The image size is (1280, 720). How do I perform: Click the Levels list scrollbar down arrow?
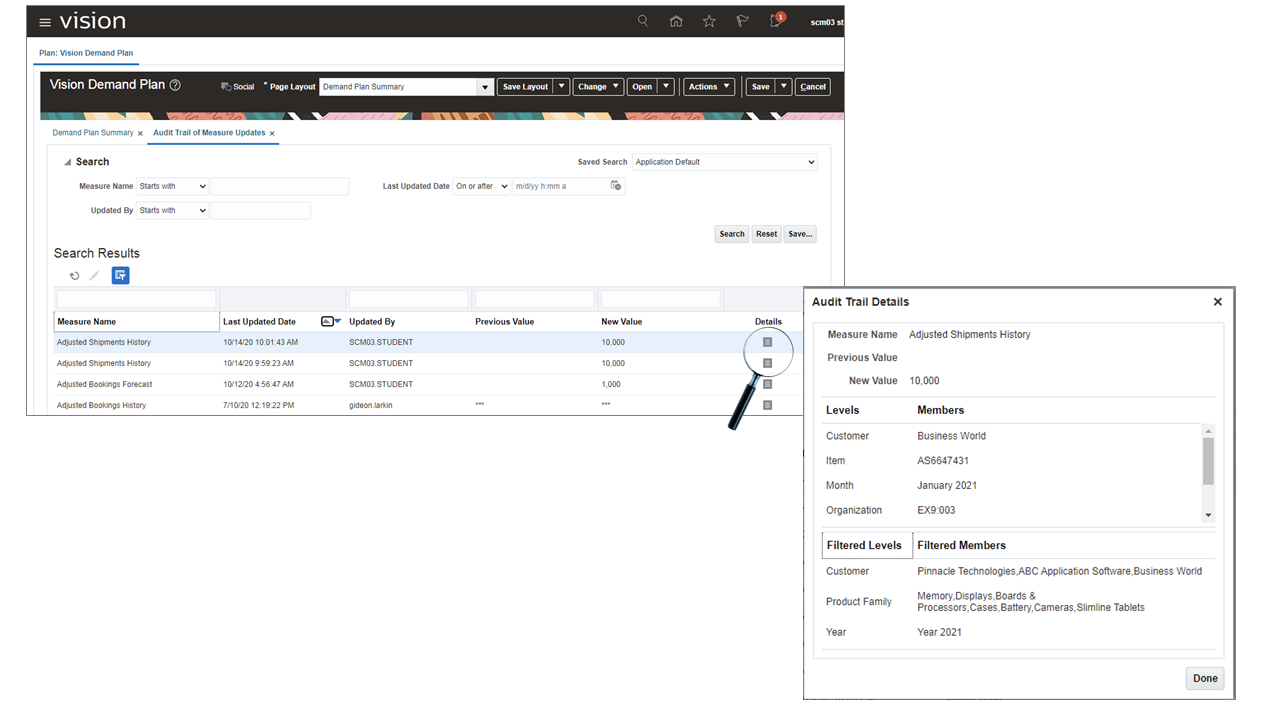tap(1208, 515)
